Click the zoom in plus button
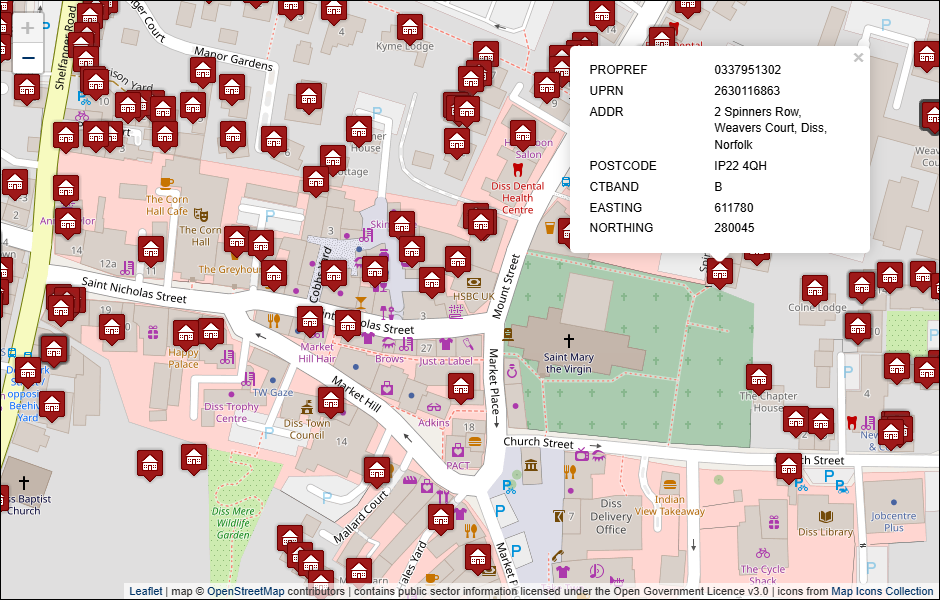The width and height of the screenshot is (940, 600). (28, 28)
